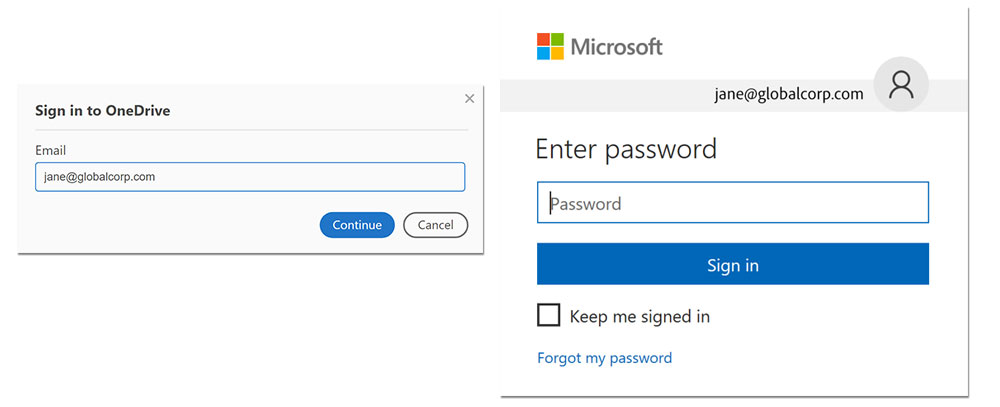Click the 'Enter password' heading
Image resolution: width=1000 pixels, height=407 pixels.
pos(626,149)
